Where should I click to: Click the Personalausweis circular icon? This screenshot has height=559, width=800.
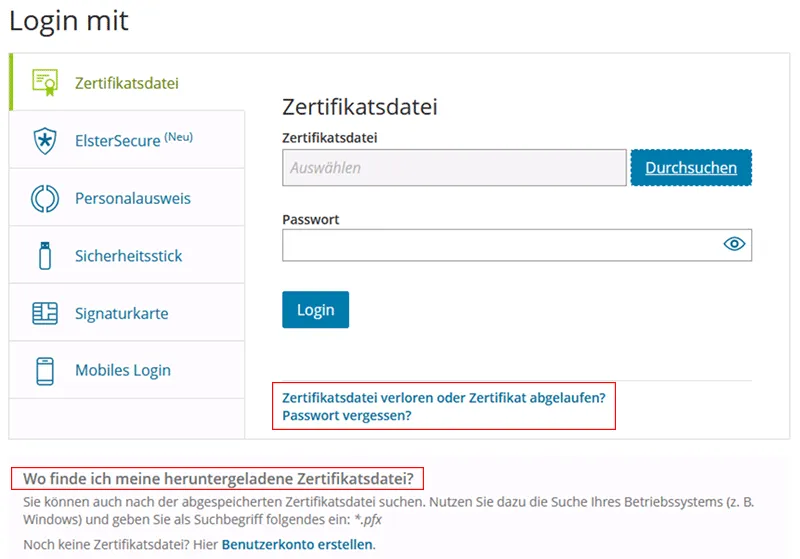(x=45, y=198)
